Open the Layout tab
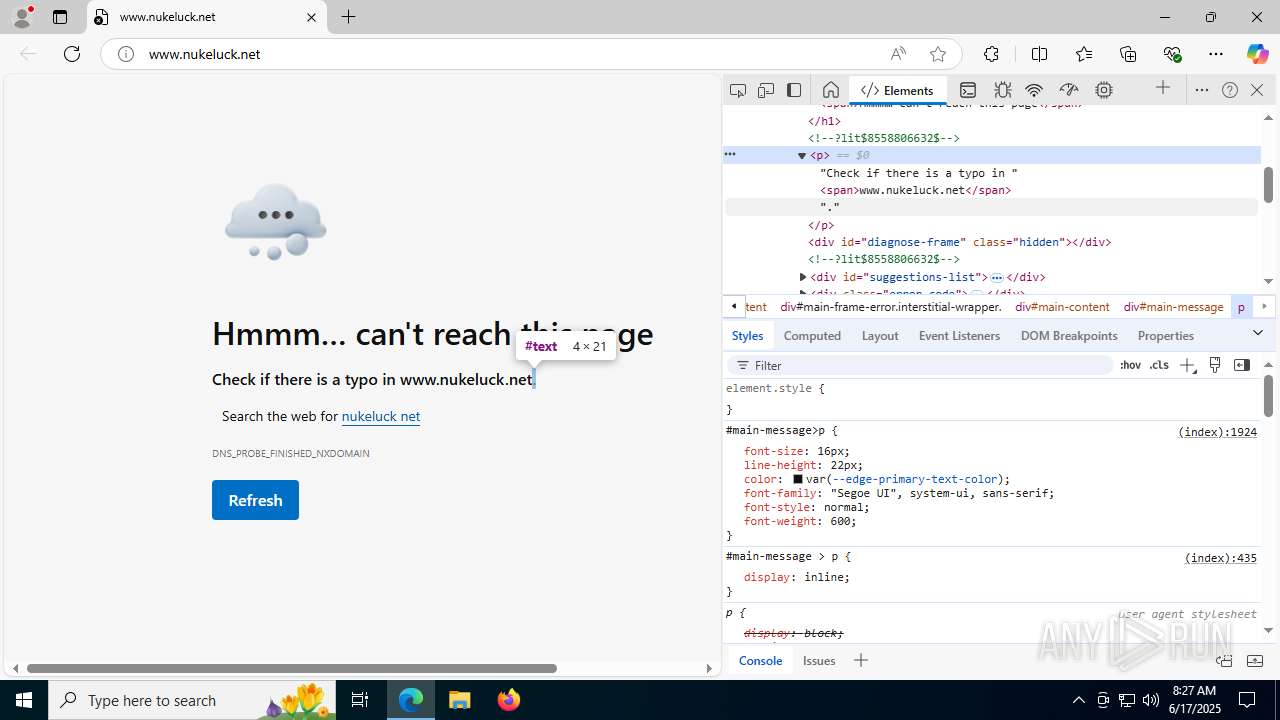The height and width of the screenshot is (720, 1280). (880, 336)
